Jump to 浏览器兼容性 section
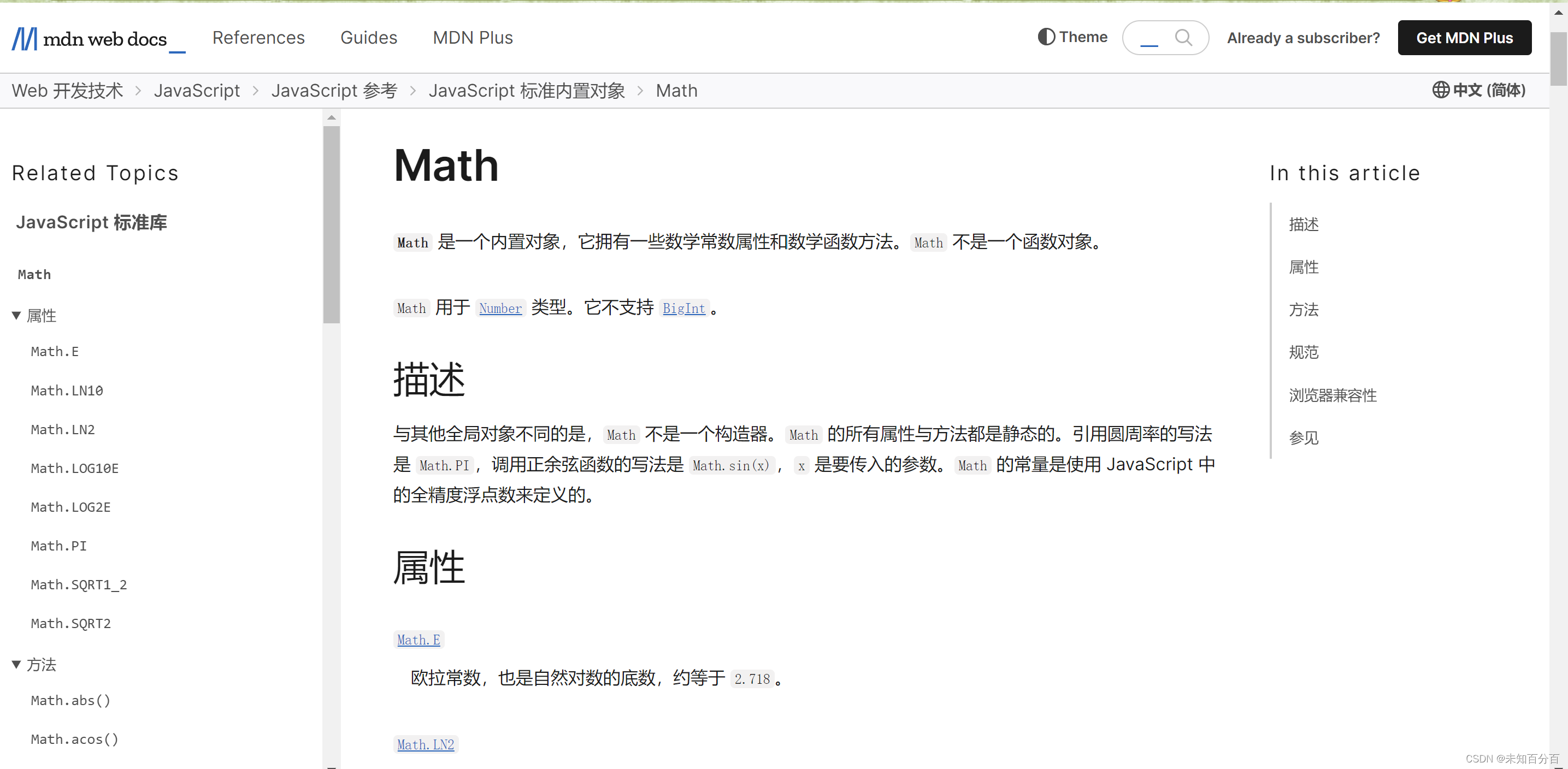1568x769 pixels. tap(1333, 395)
